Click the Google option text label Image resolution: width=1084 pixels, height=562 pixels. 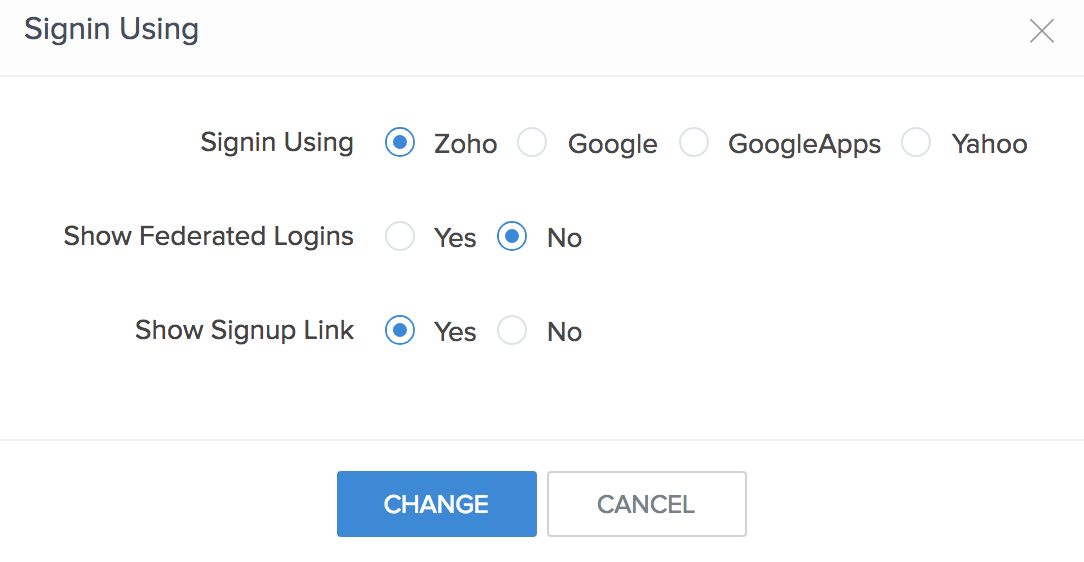pos(613,144)
